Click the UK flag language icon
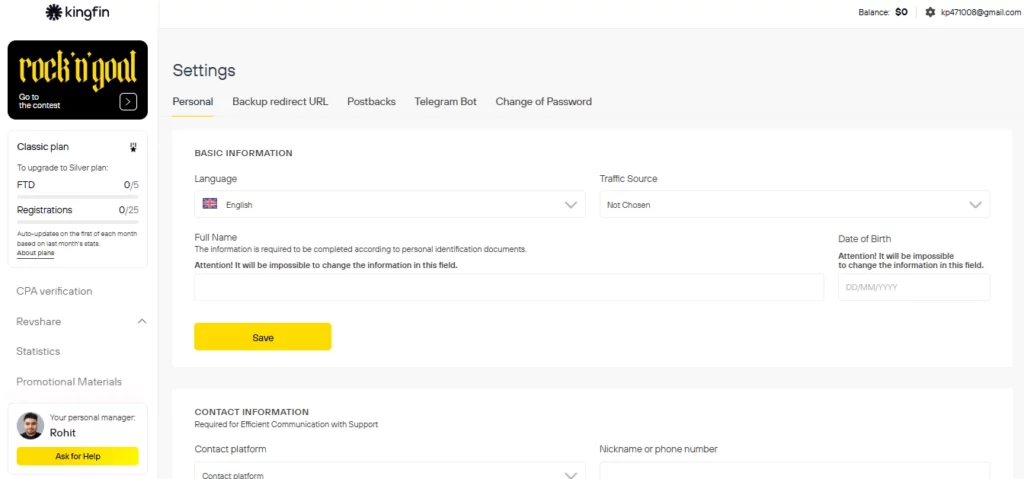 coord(210,204)
